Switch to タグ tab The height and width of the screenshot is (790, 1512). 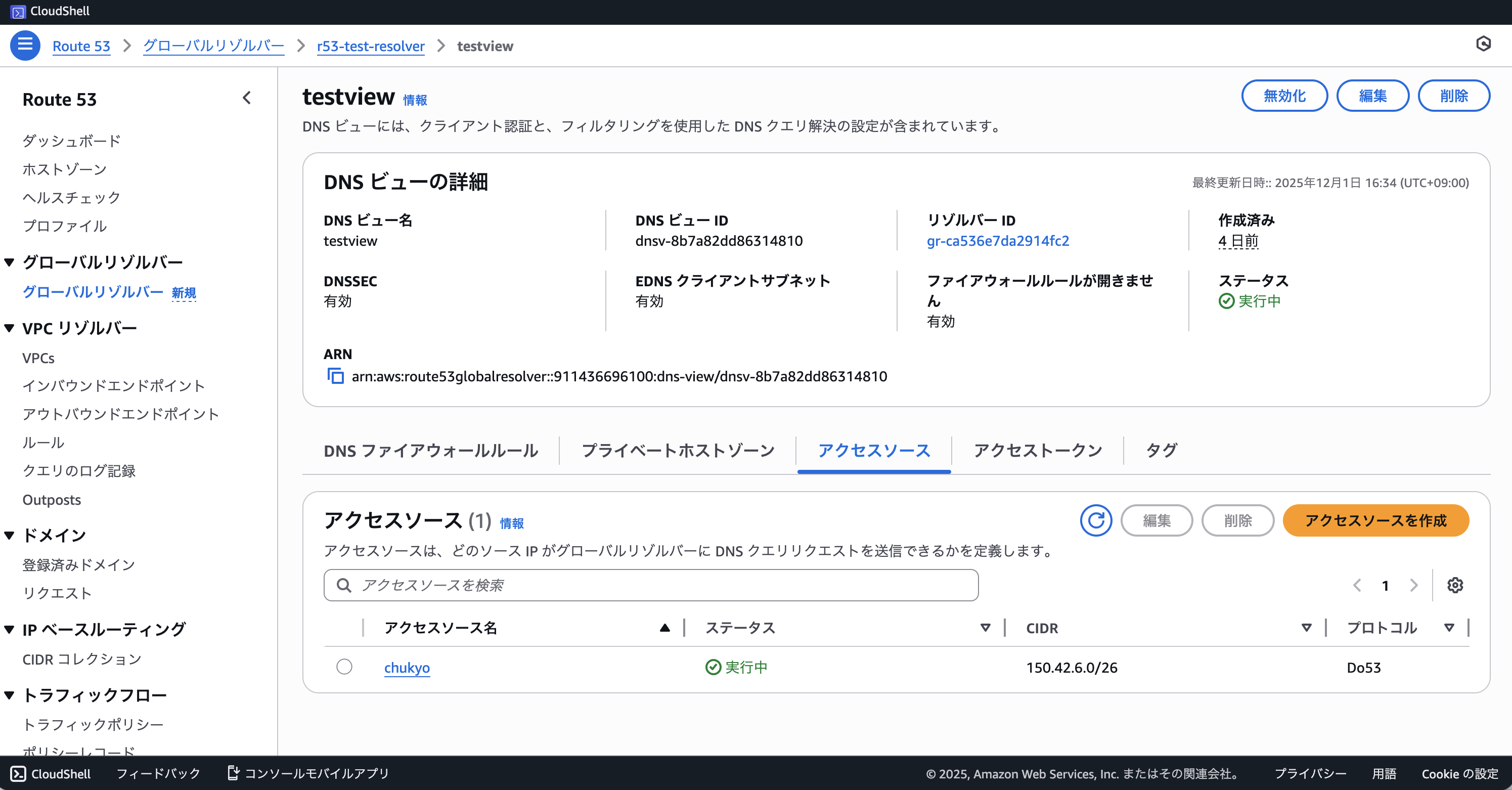(x=1162, y=450)
